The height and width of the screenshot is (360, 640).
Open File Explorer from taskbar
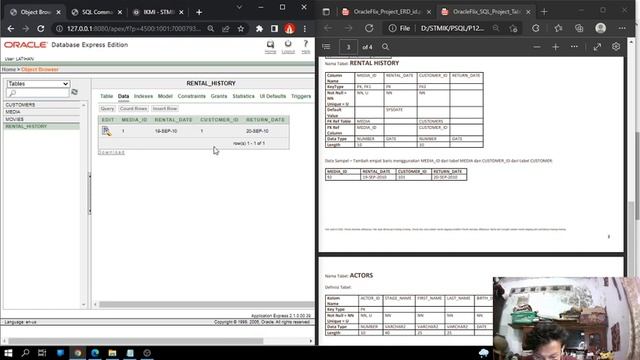tap(112, 353)
